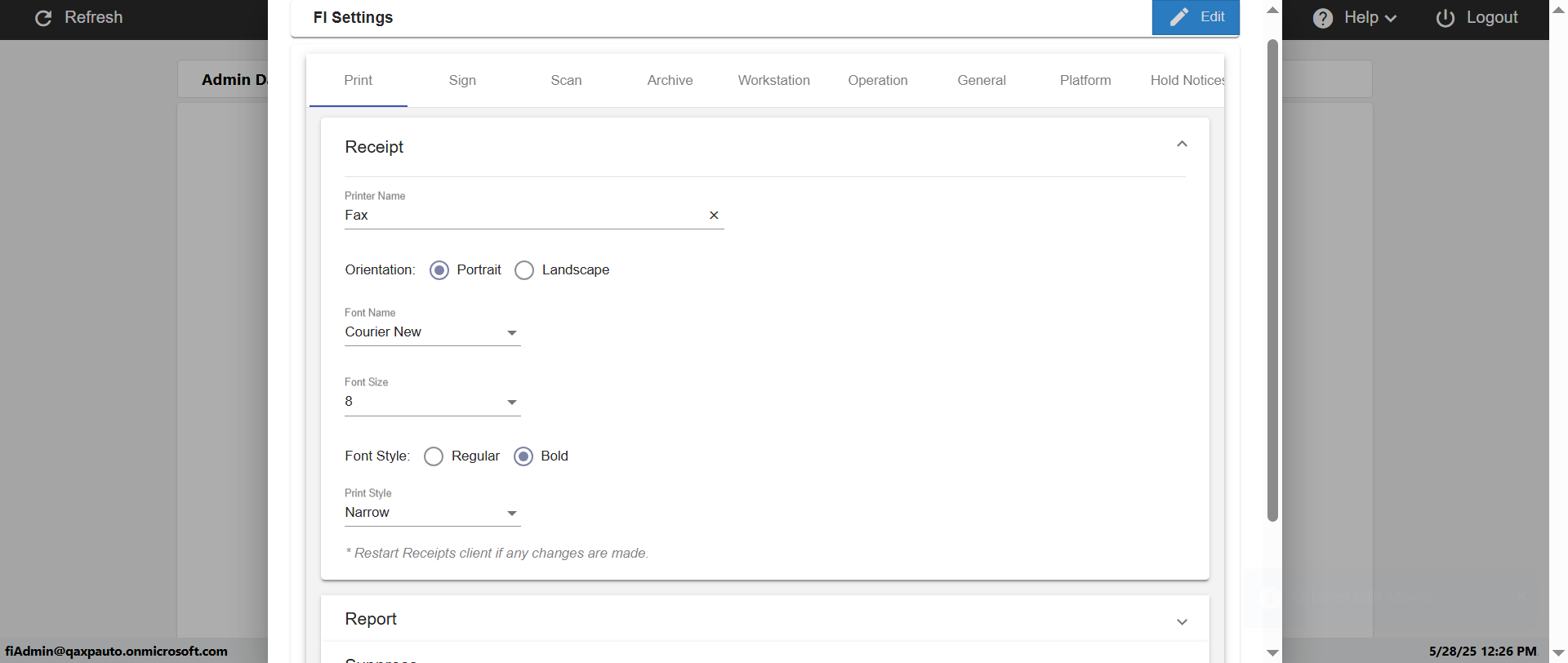Collapse the Receipt section chevron

coord(1182,145)
